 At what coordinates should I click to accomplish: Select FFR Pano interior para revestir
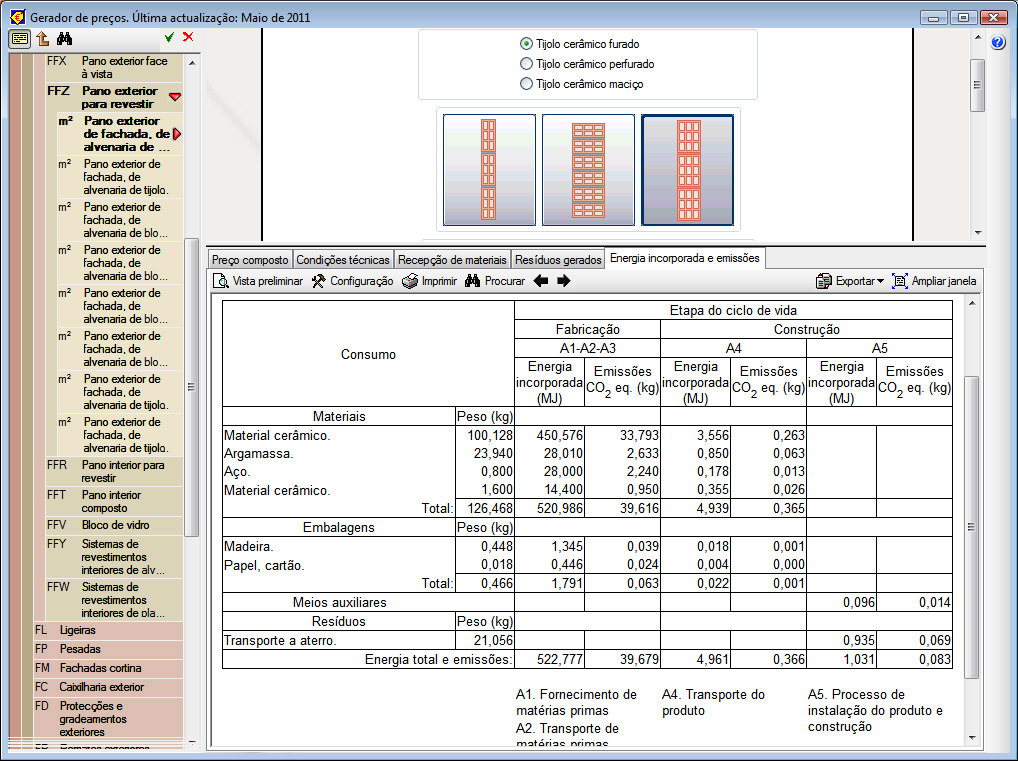[x=115, y=471]
